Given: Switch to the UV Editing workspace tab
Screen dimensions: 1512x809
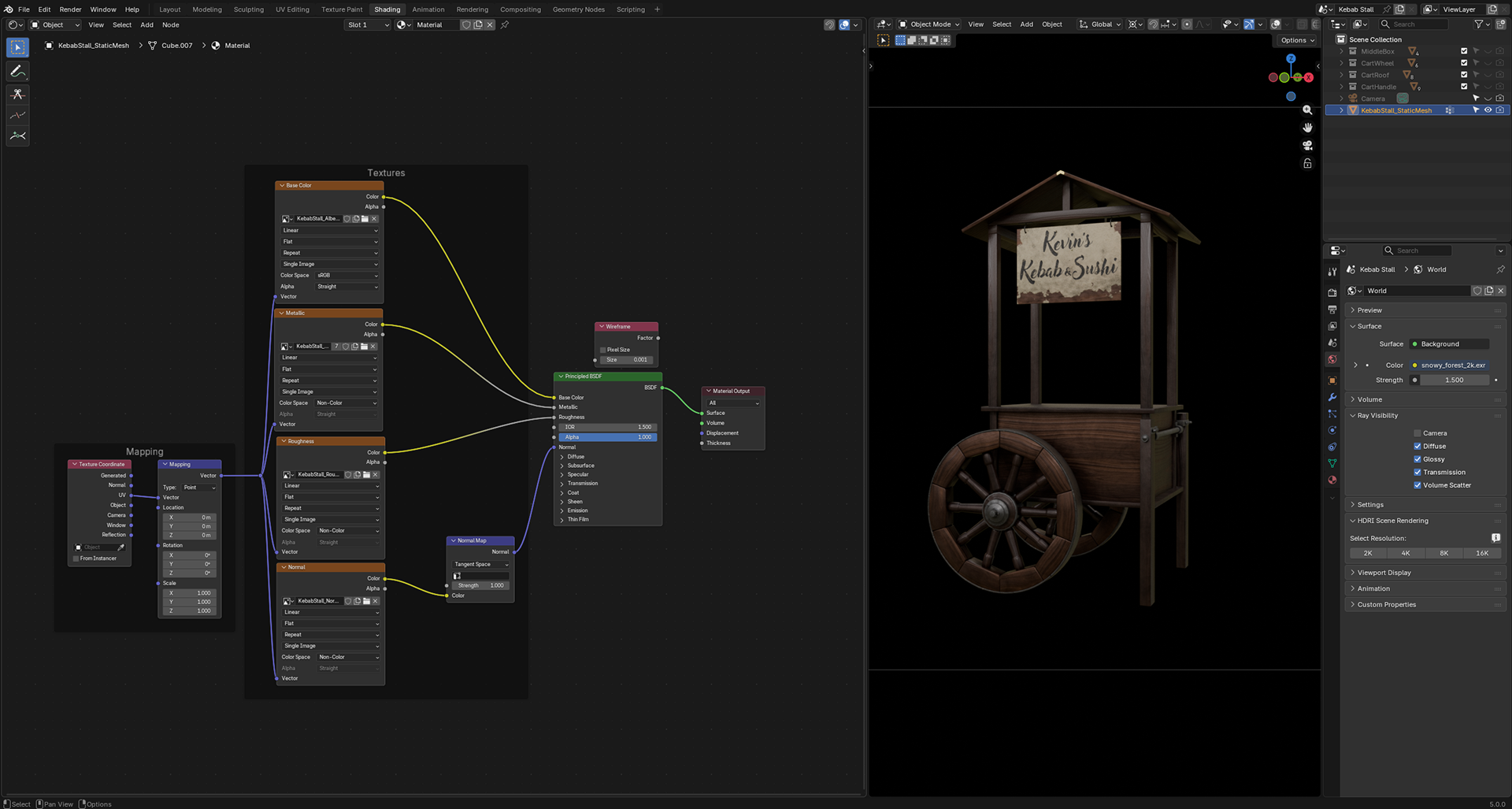Looking at the screenshot, I should pyautogui.click(x=292, y=9).
